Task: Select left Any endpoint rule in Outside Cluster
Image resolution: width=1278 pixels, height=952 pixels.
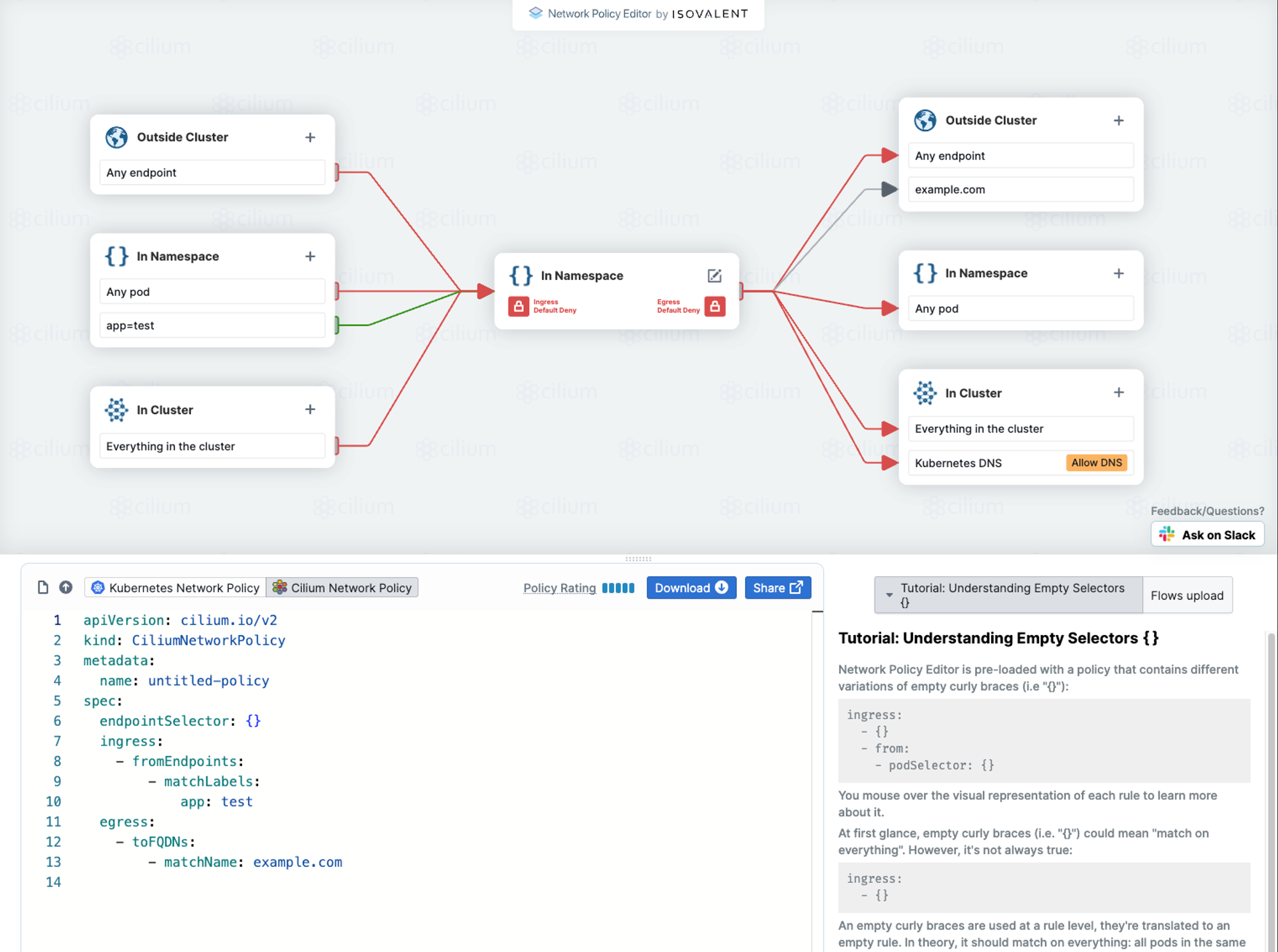Action: pos(212,173)
